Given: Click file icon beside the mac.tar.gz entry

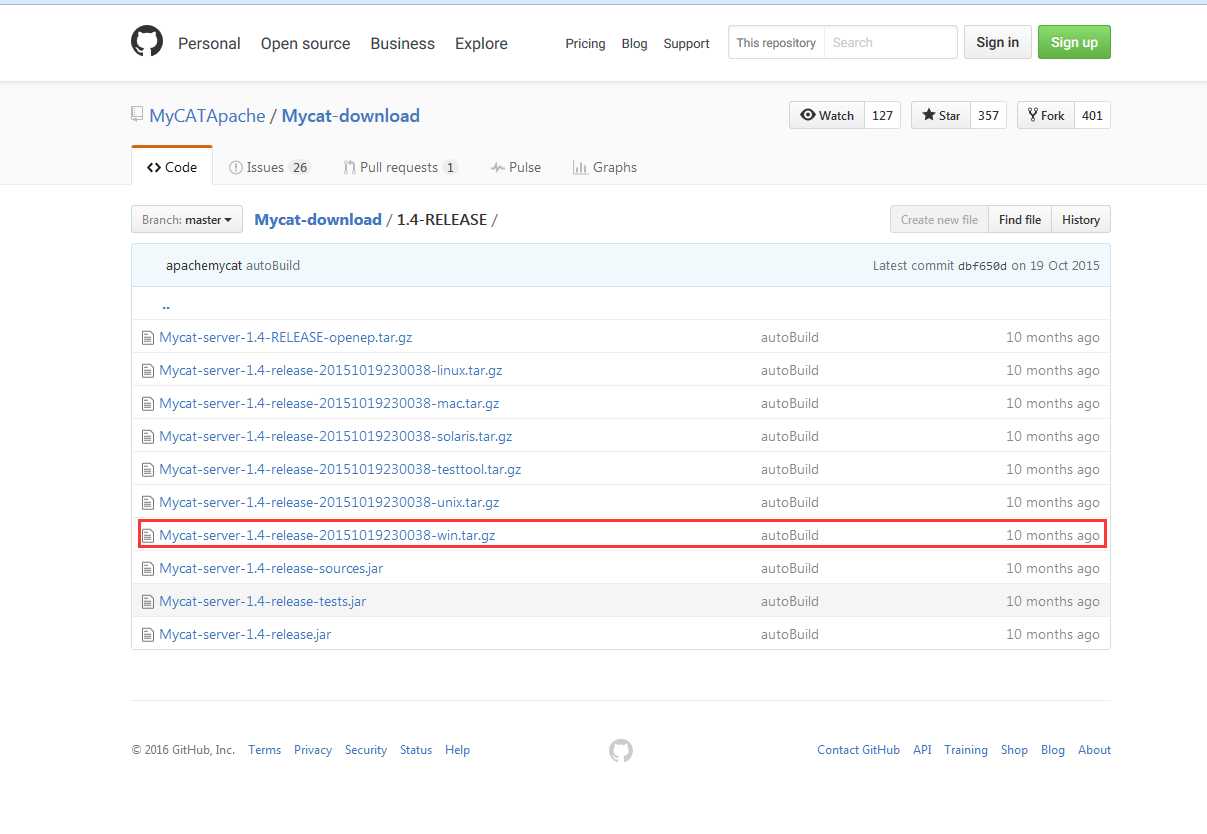Looking at the screenshot, I should pyautogui.click(x=148, y=404).
